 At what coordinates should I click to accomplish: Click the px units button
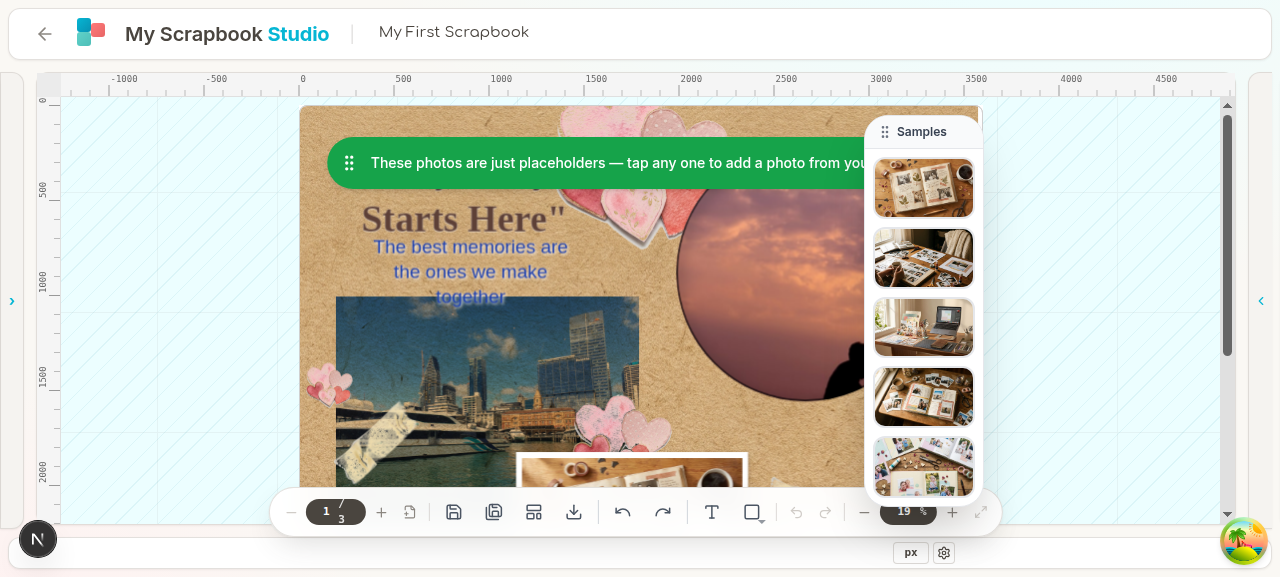[911, 552]
